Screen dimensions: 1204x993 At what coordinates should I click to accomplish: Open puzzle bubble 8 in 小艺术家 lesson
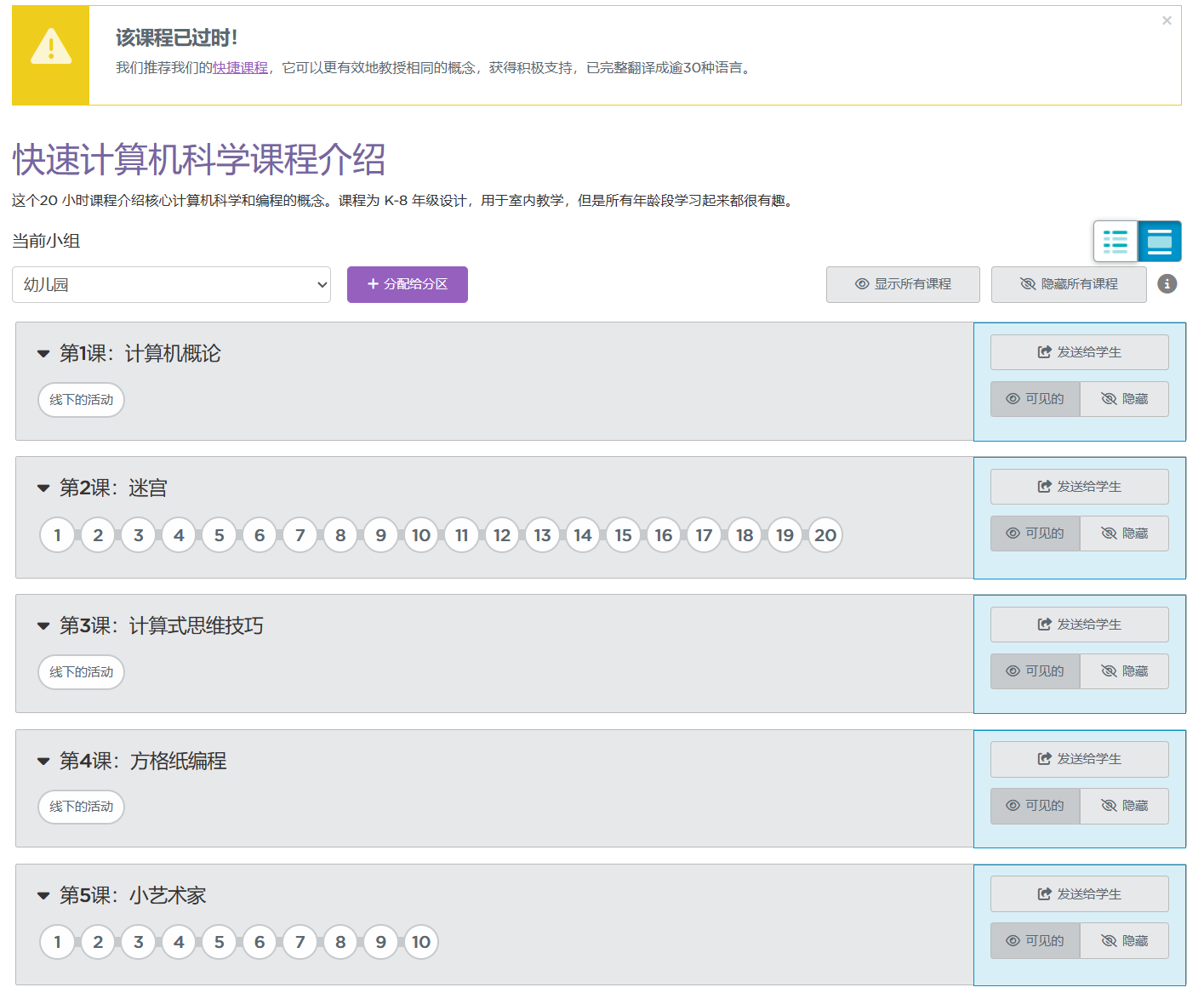340,942
